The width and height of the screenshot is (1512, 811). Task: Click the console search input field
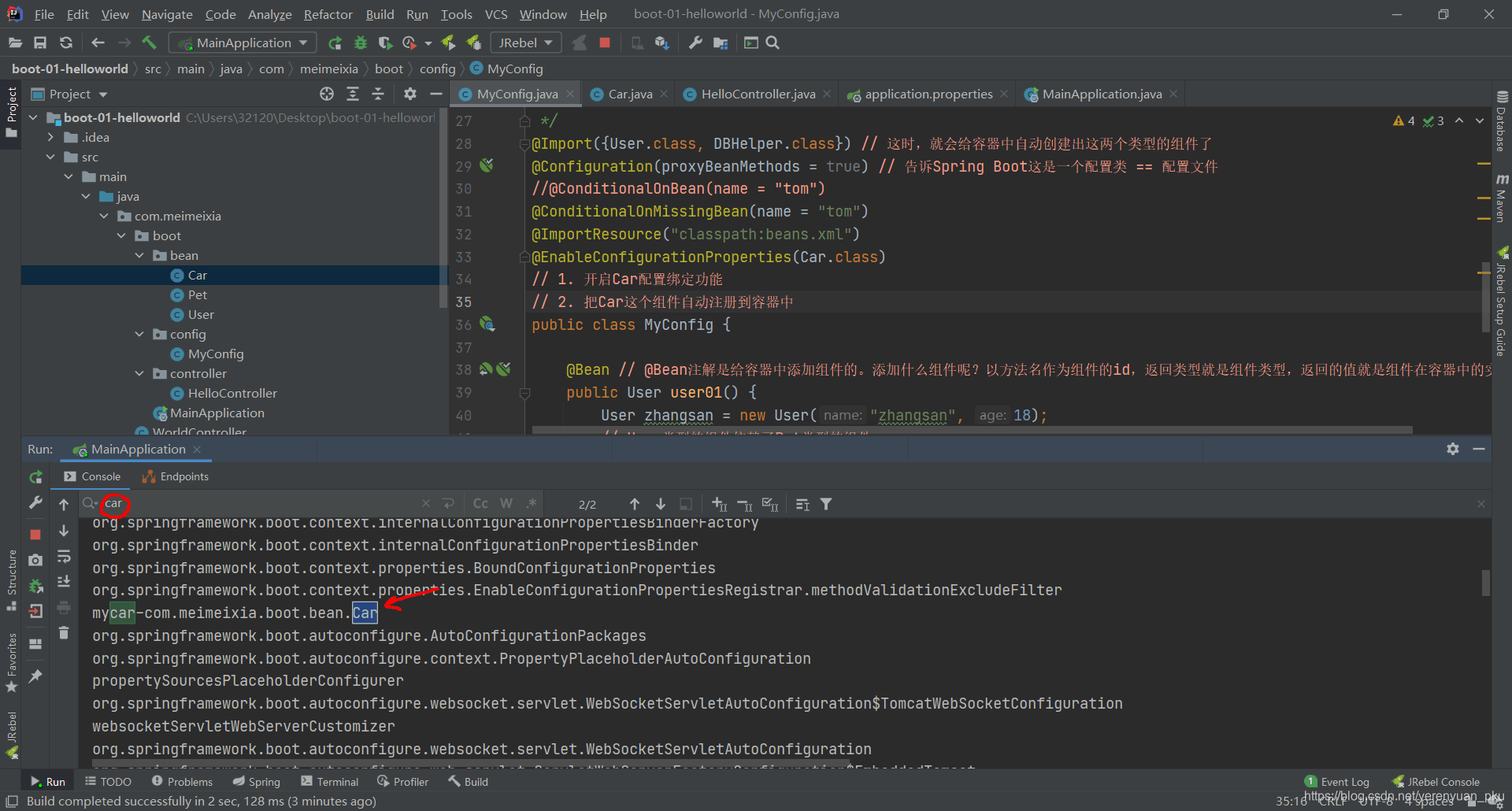pos(260,504)
